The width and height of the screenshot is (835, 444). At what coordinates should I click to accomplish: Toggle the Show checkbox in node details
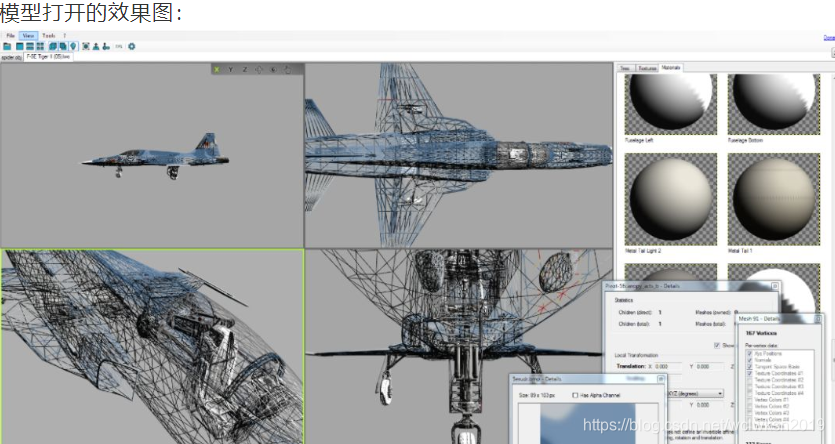pyautogui.click(x=717, y=346)
